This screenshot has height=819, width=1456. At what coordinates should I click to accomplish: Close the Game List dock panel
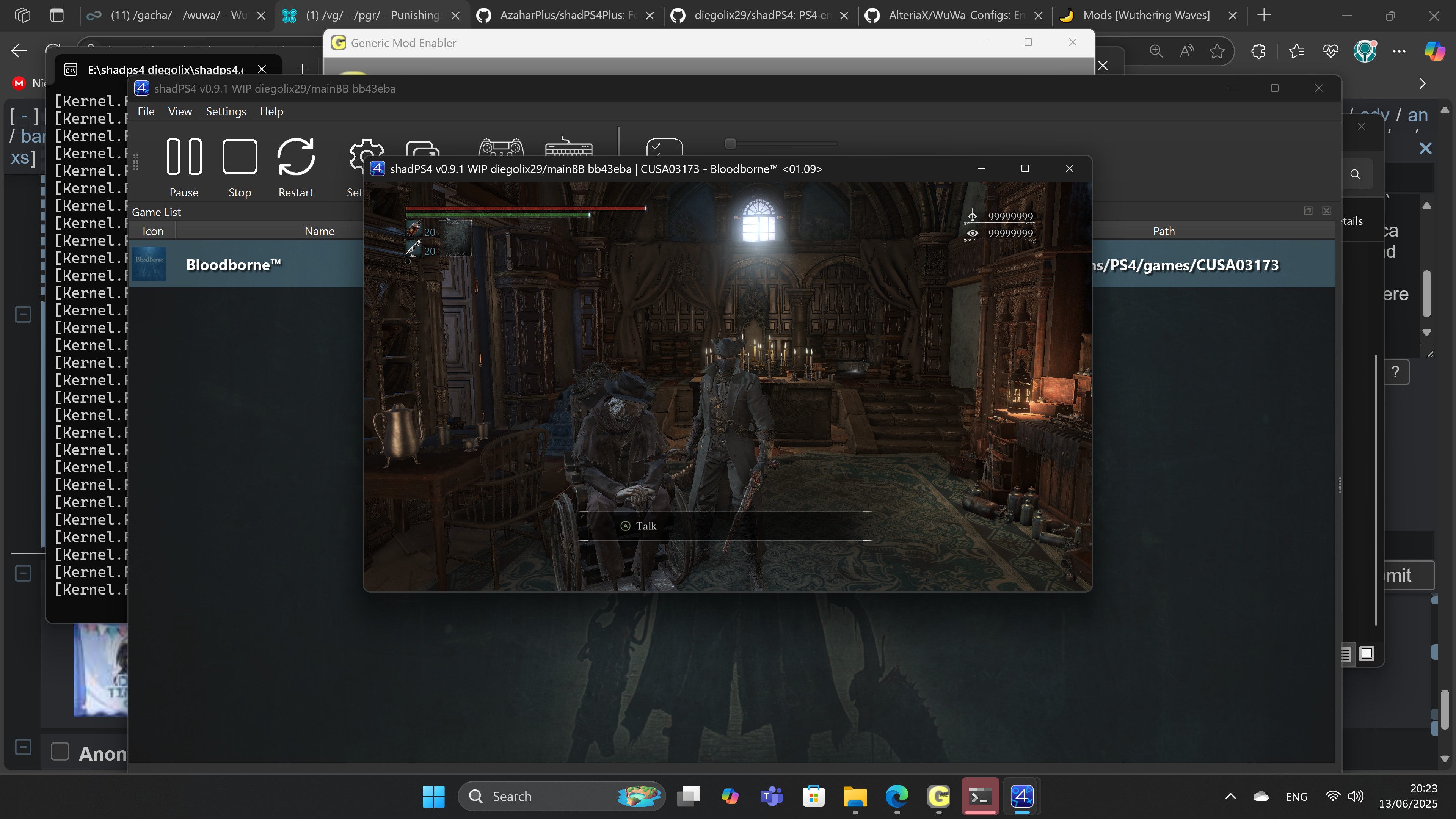point(1327,211)
